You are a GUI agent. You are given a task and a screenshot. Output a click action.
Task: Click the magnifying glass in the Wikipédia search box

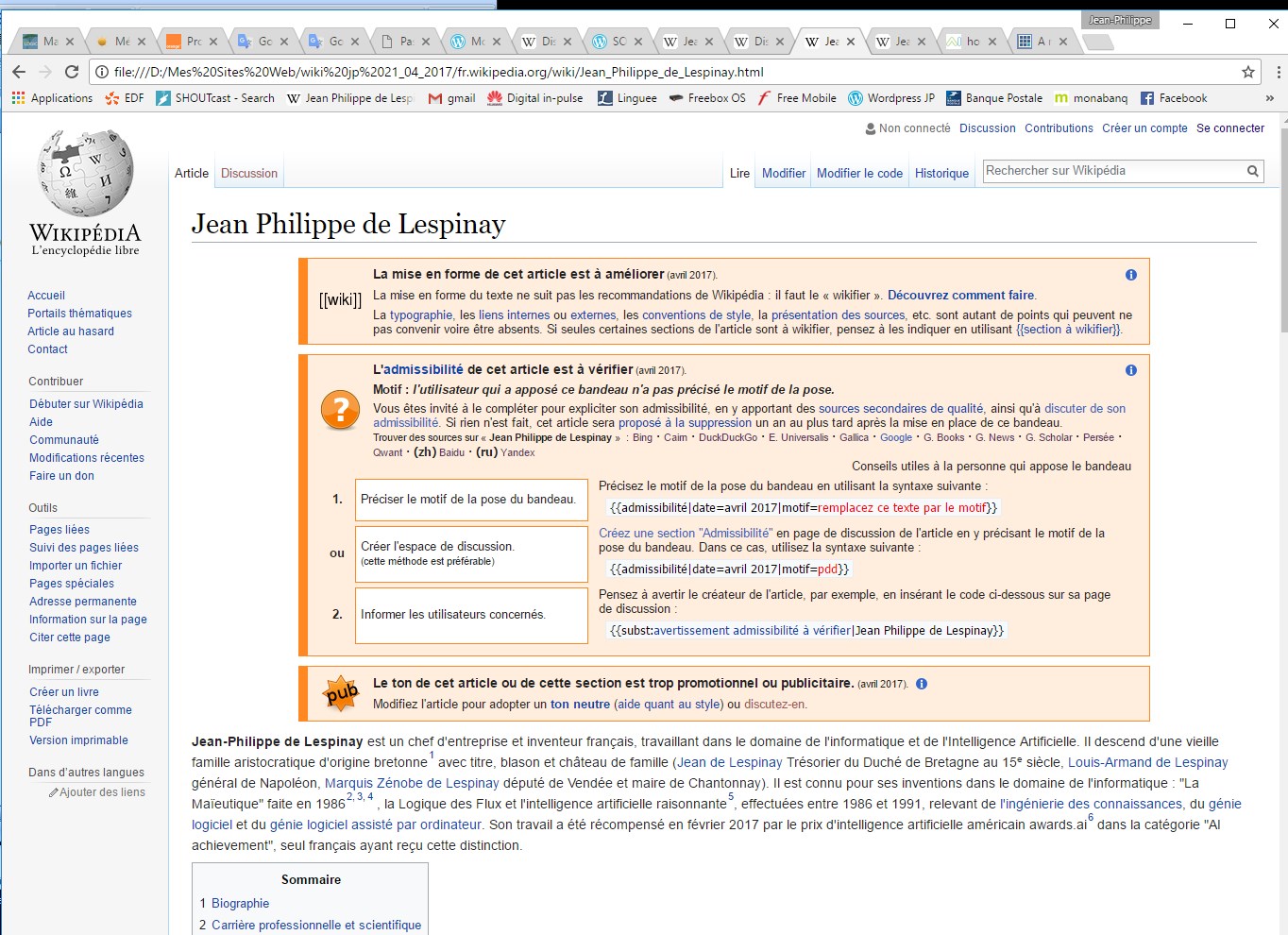click(1252, 171)
